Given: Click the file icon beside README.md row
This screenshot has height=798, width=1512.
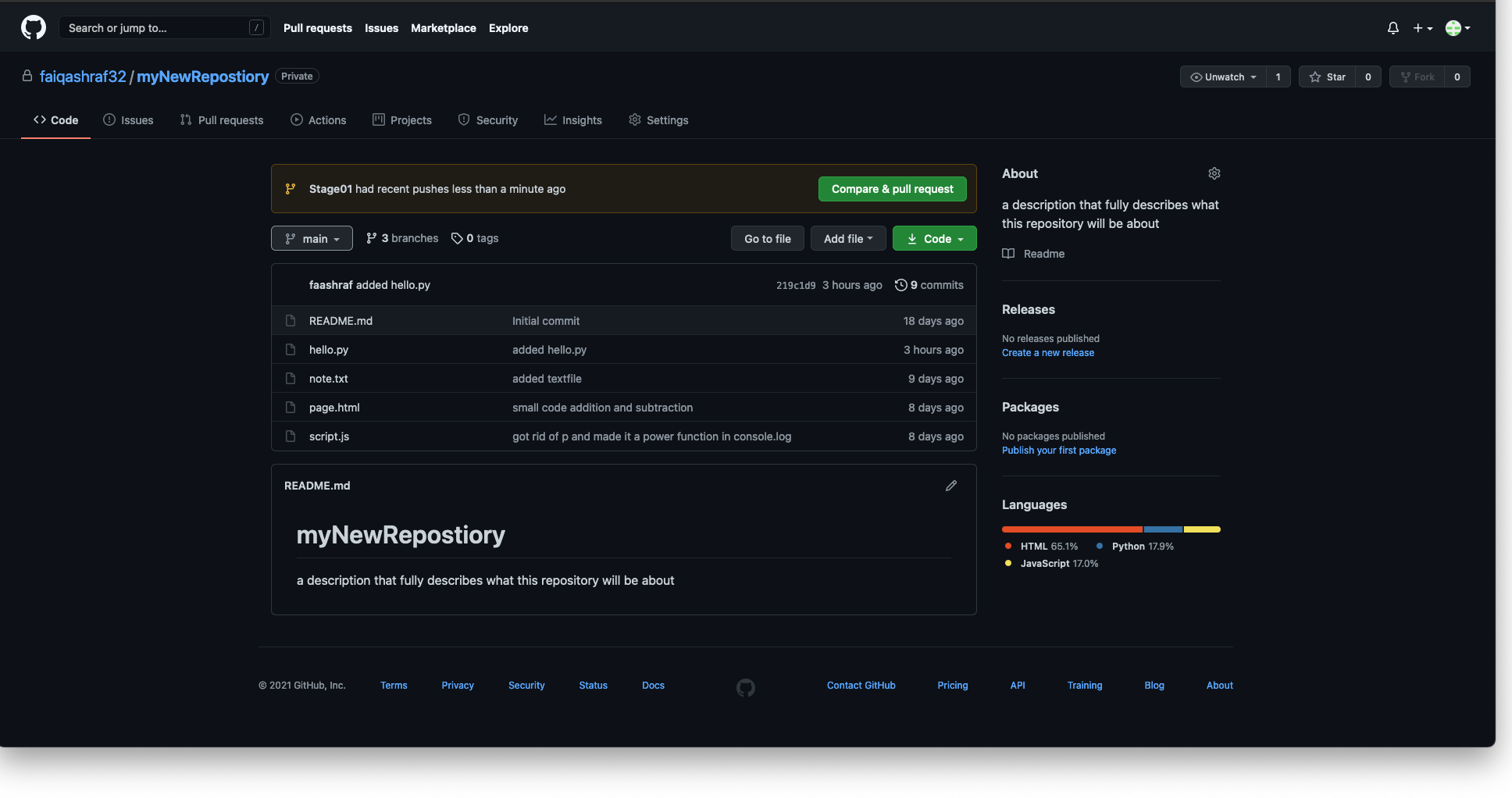Looking at the screenshot, I should pos(291,321).
